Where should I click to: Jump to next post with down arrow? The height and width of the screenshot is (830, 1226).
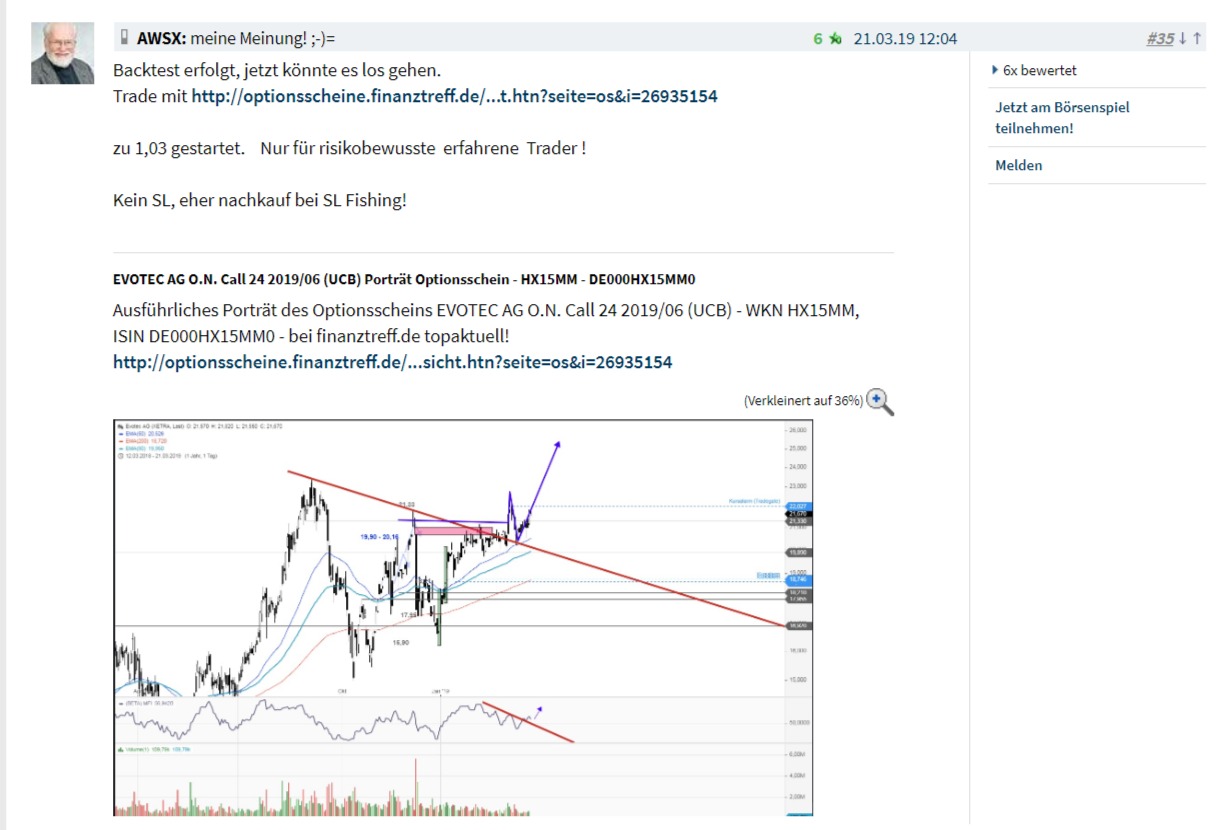point(1182,39)
